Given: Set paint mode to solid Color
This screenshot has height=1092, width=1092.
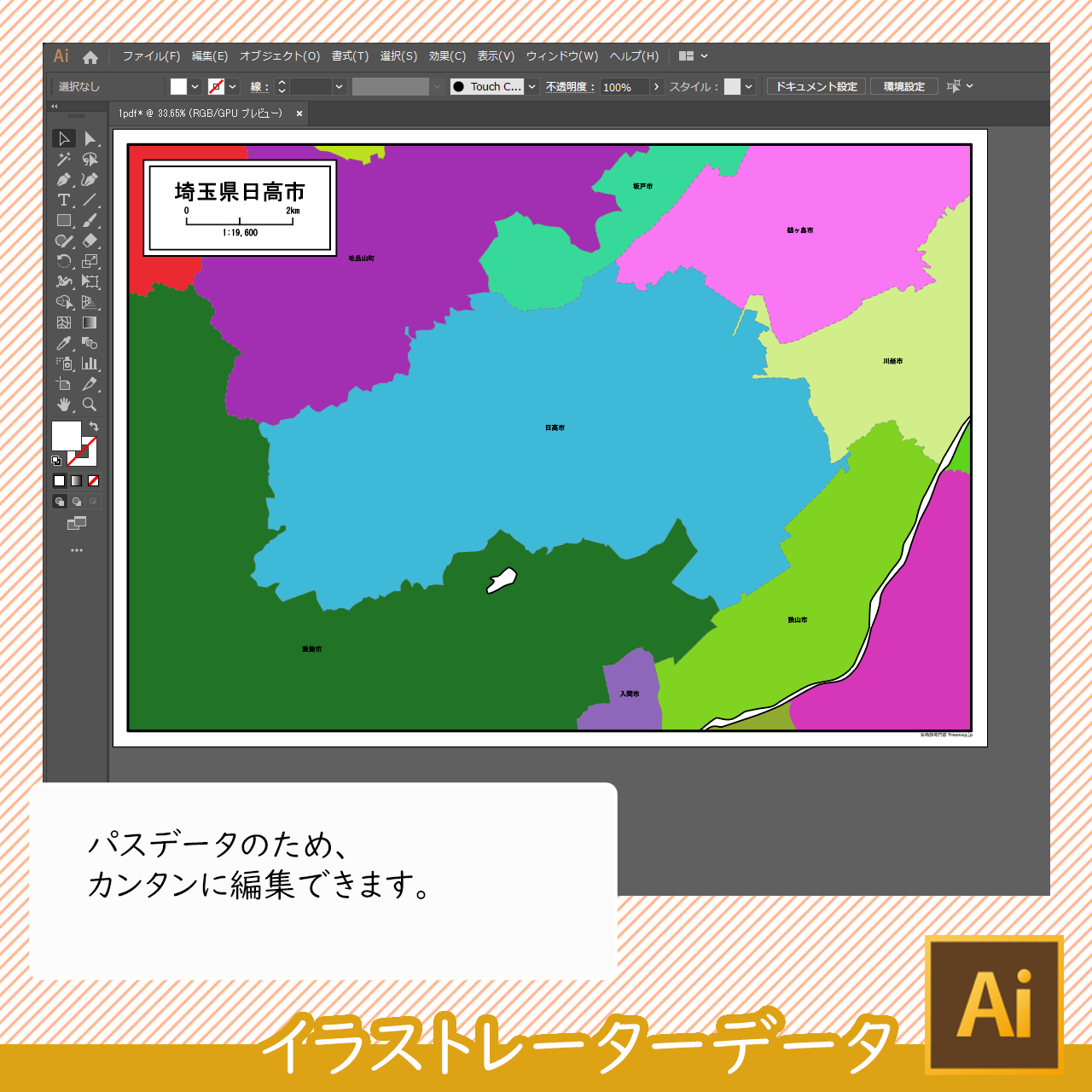Looking at the screenshot, I should pyautogui.click(x=59, y=481).
